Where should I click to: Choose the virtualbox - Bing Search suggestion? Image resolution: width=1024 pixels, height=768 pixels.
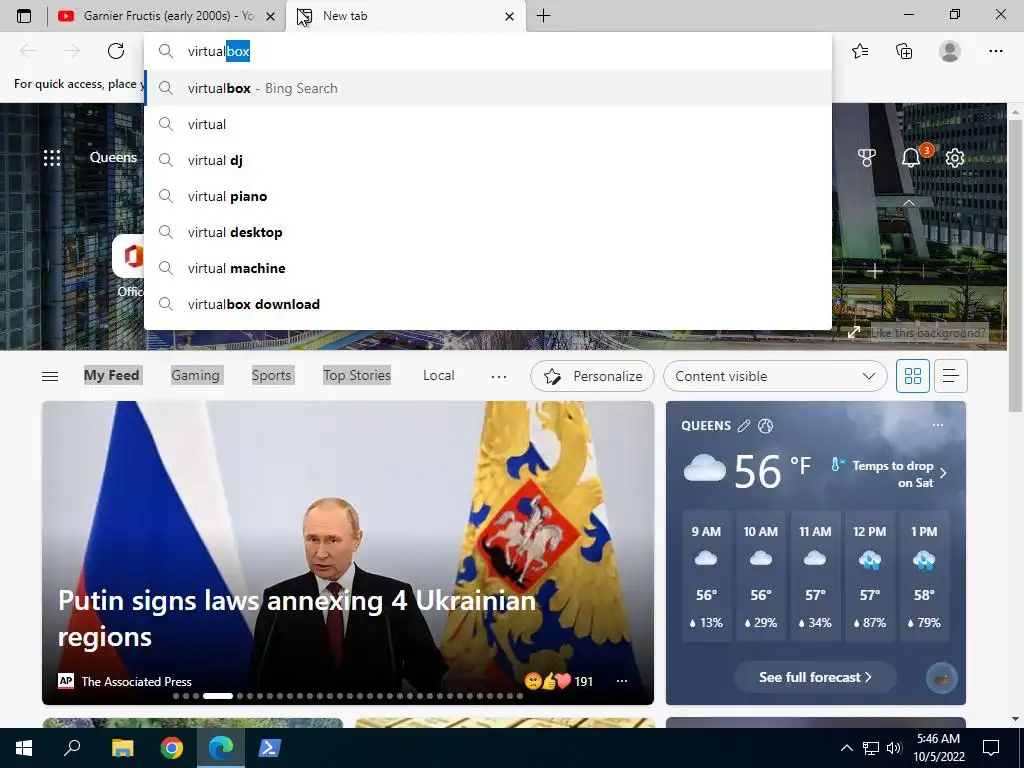[488, 88]
